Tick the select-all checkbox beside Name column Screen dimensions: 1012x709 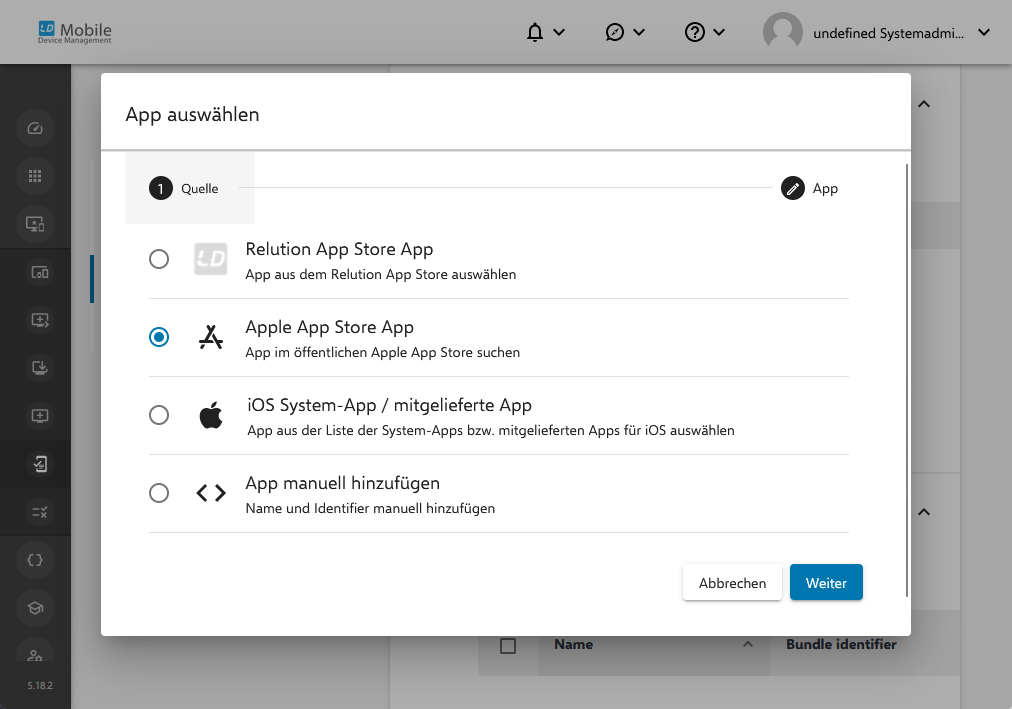[x=508, y=645]
